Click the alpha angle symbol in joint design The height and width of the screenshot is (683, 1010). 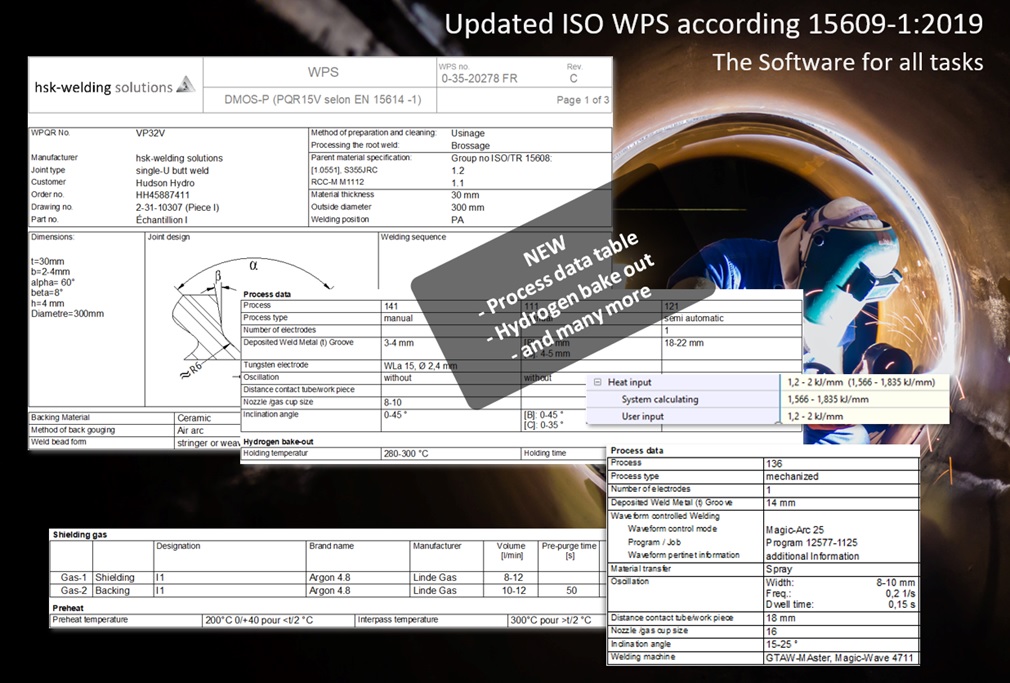coord(253,266)
